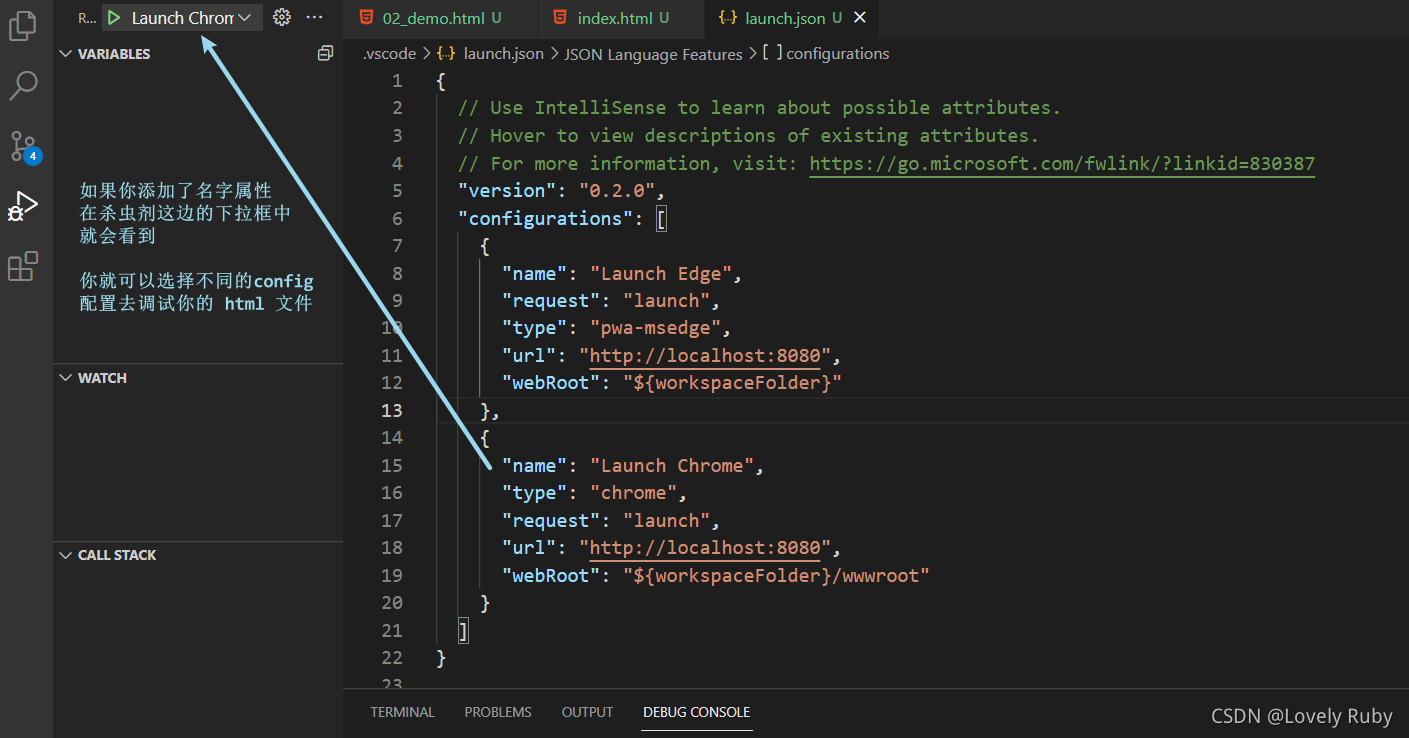This screenshot has width=1409, height=738.
Task: Open Source Control view with 4 changes
Action: (23, 146)
